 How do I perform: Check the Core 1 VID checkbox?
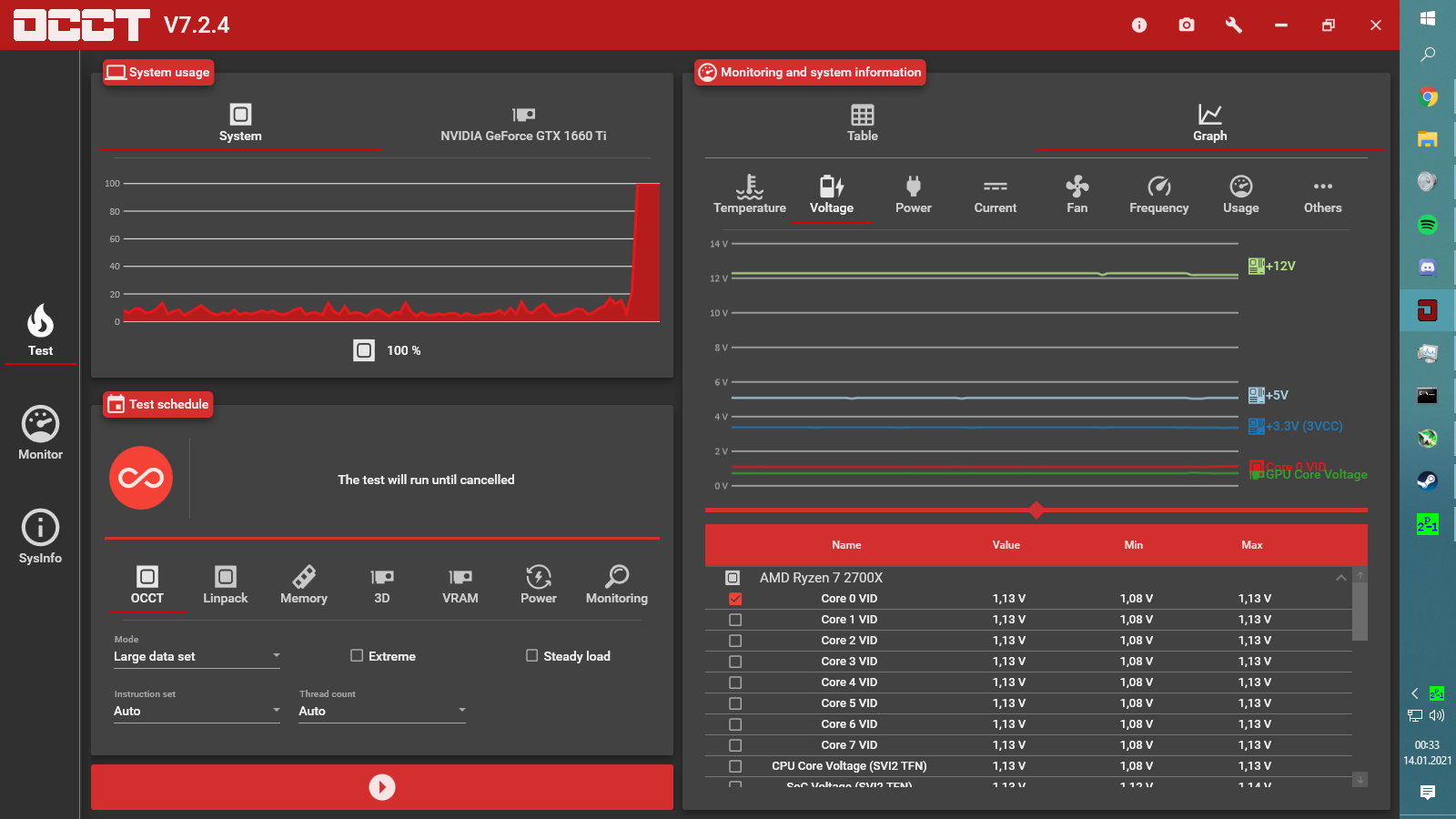pyautogui.click(x=735, y=620)
